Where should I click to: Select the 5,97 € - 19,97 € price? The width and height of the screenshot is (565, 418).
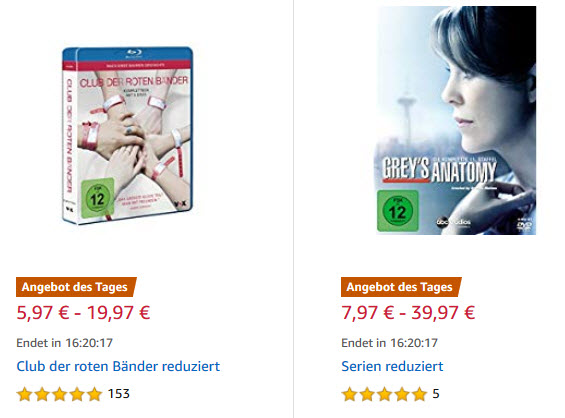click(x=83, y=312)
